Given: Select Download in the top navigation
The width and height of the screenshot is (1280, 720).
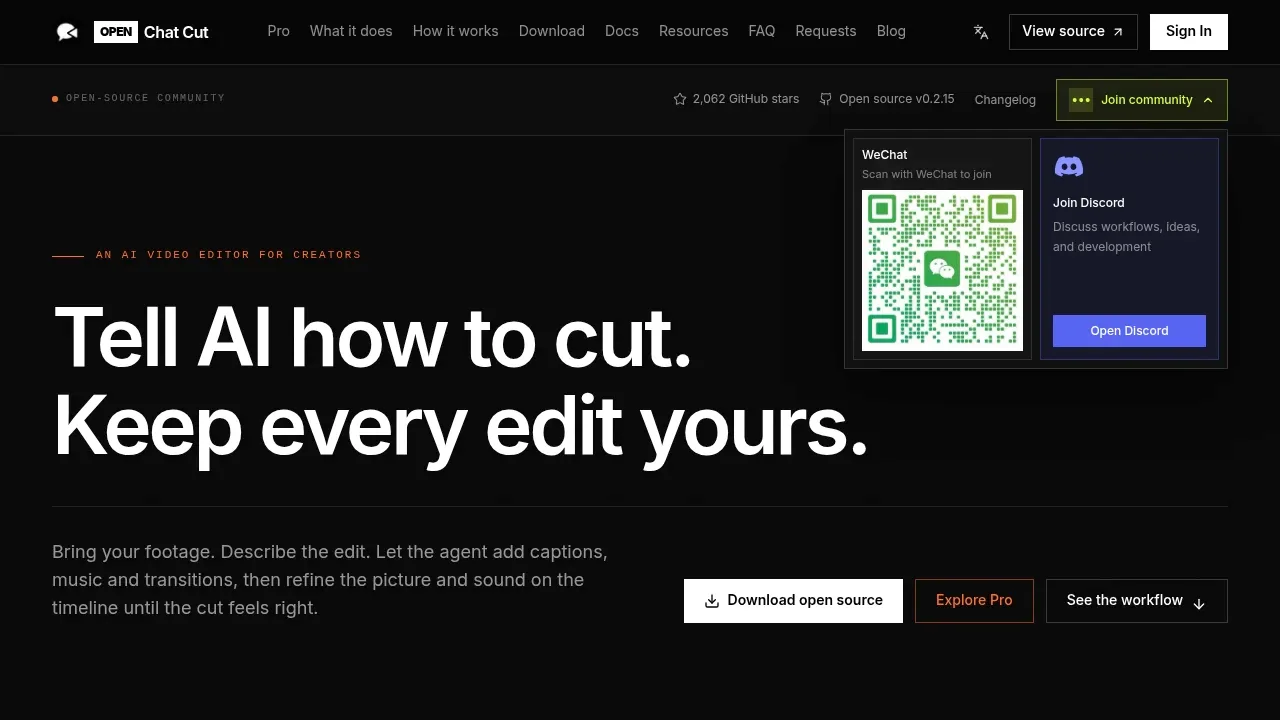Looking at the screenshot, I should tap(552, 31).
